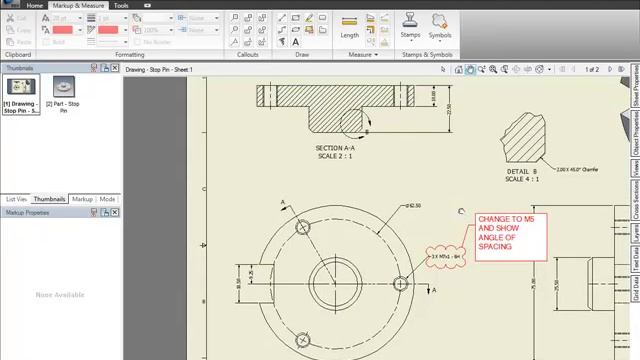Open the font size dropdown
The width and height of the screenshot is (640, 360).
pyautogui.click(x=80, y=18)
